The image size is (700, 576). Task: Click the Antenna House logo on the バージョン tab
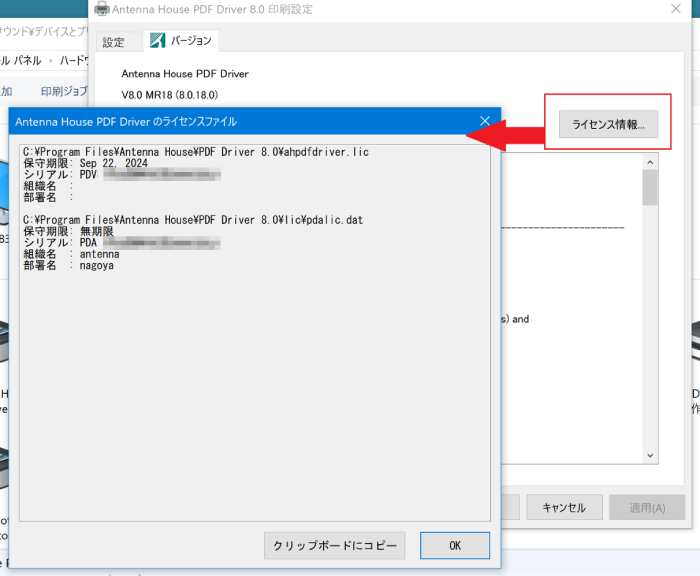158,41
